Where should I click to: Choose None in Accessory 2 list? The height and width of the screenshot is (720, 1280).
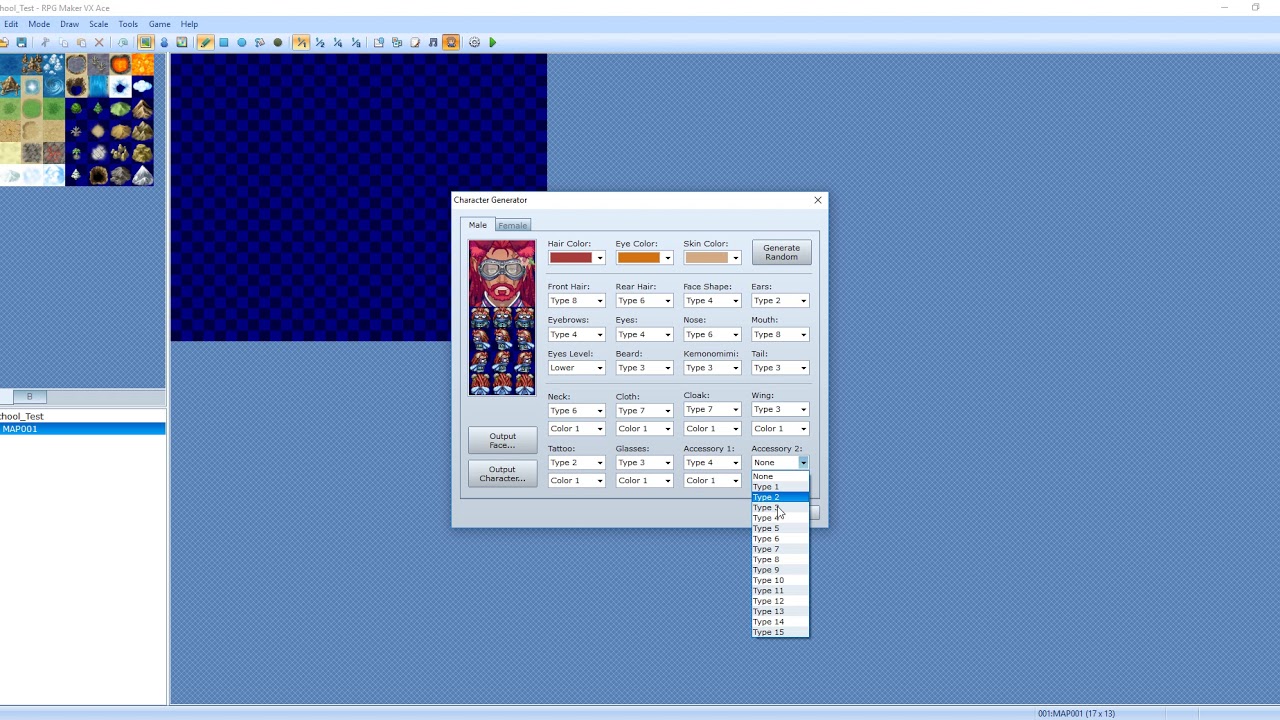pyautogui.click(x=780, y=476)
